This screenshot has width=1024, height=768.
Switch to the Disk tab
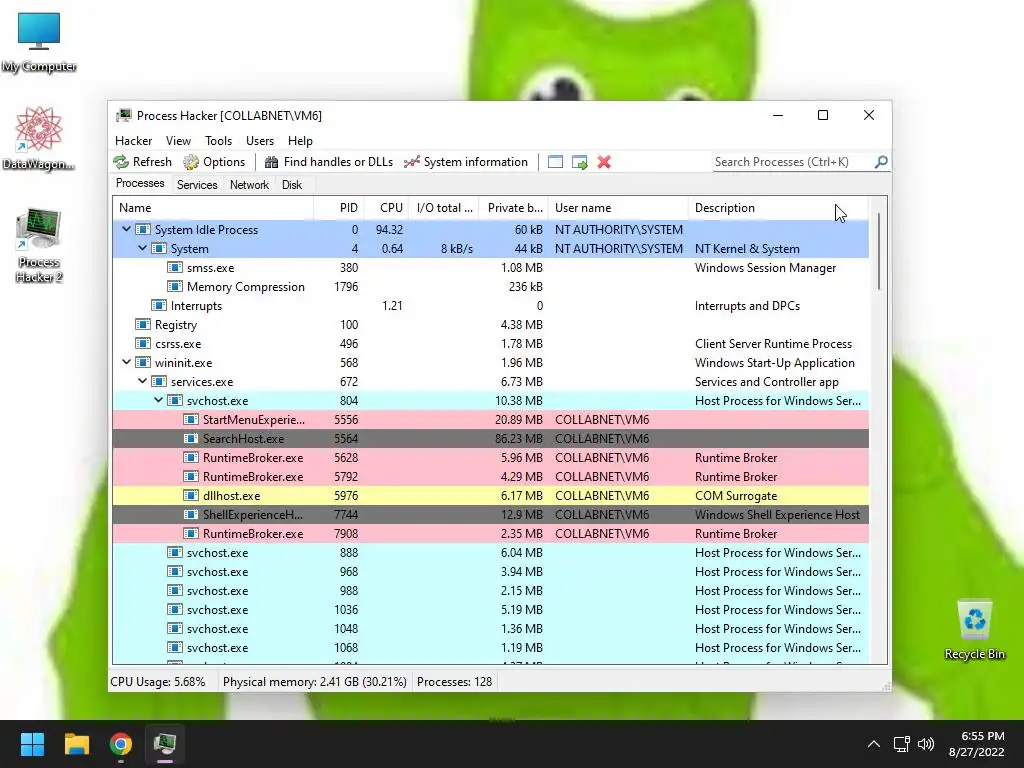pos(292,185)
